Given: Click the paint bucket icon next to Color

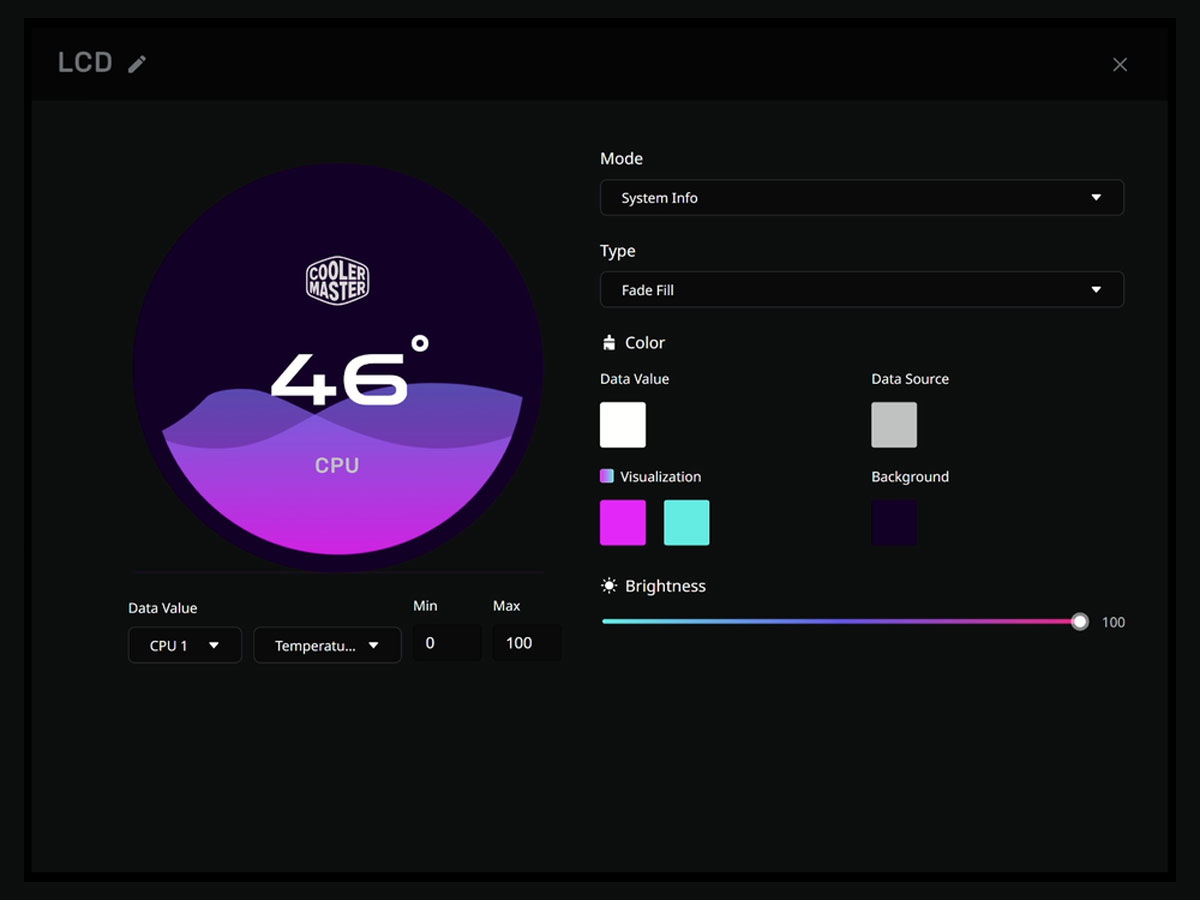Looking at the screenshot, I should tap(608, 343).
